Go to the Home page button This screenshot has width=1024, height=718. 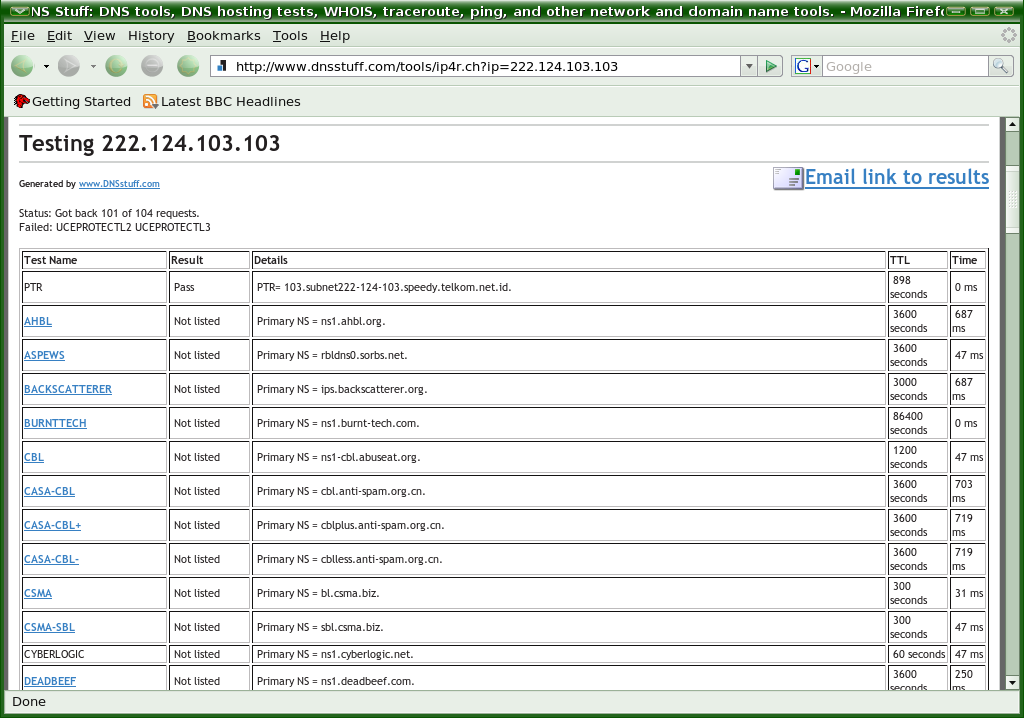pos(188,66)
